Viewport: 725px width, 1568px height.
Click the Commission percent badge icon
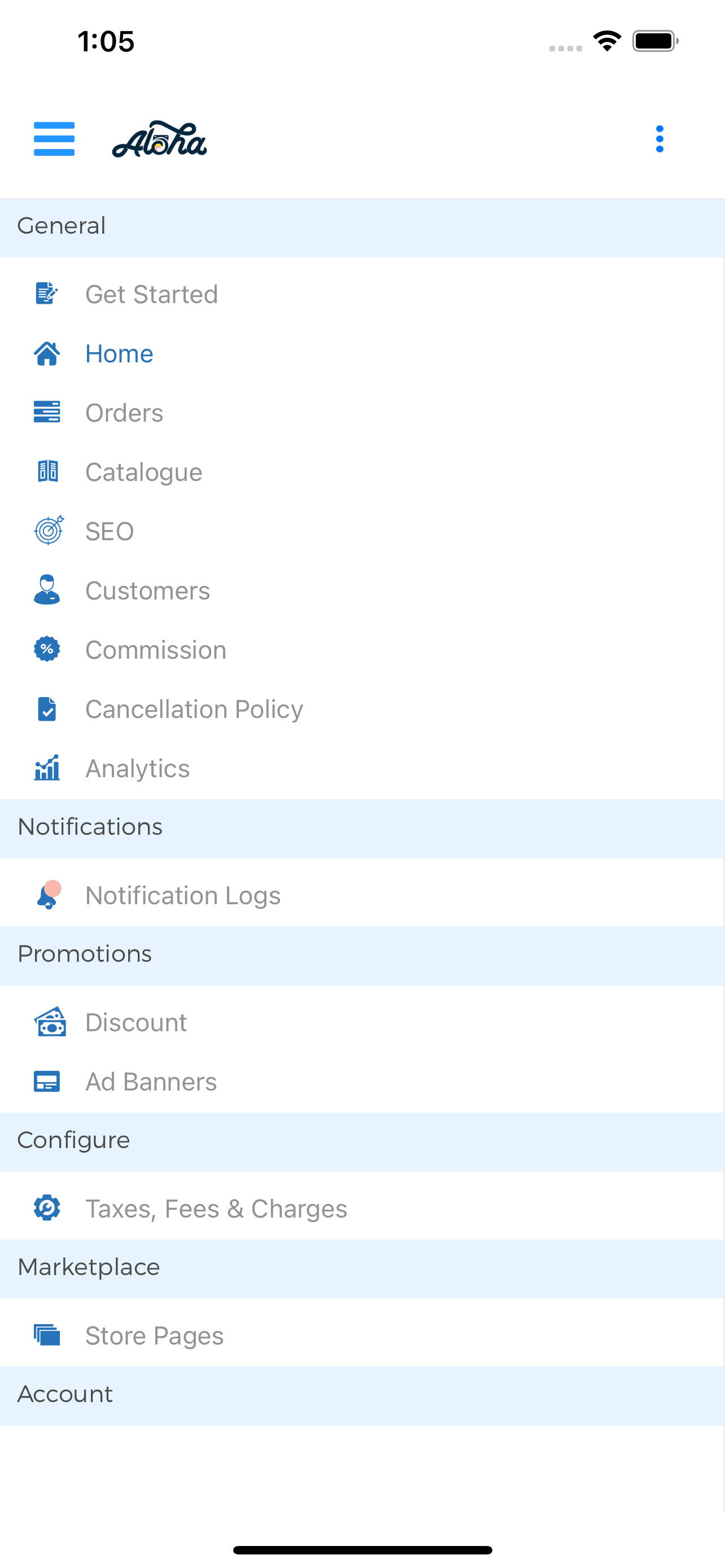point(47,650)
